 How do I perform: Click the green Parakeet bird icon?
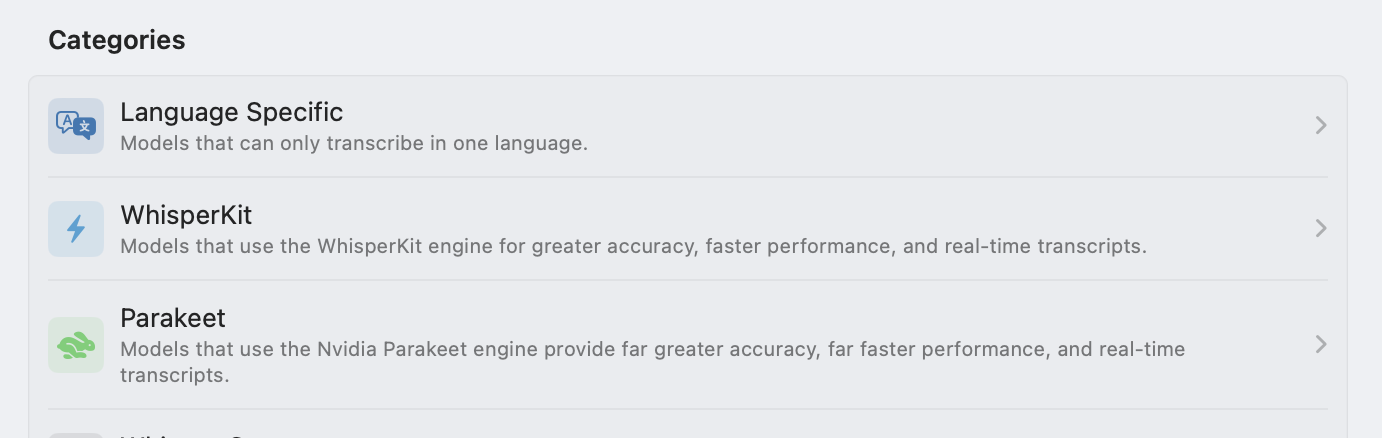pyautogui.click(x=76, y=345)
